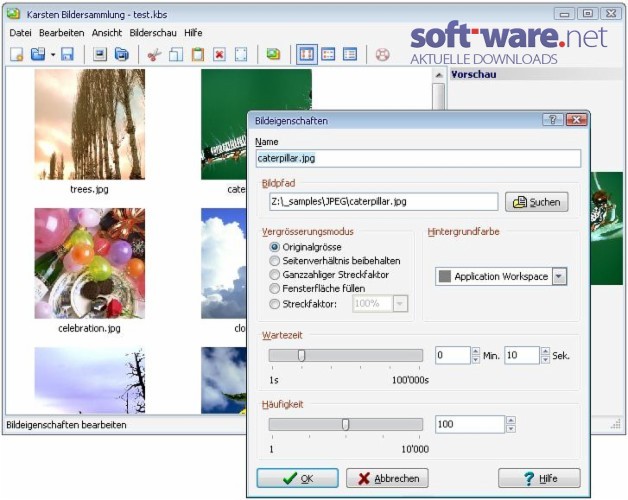Screen dimensions: 628x500
Task: Click the celebration.jpg file name label
Action: pos(89,328)
